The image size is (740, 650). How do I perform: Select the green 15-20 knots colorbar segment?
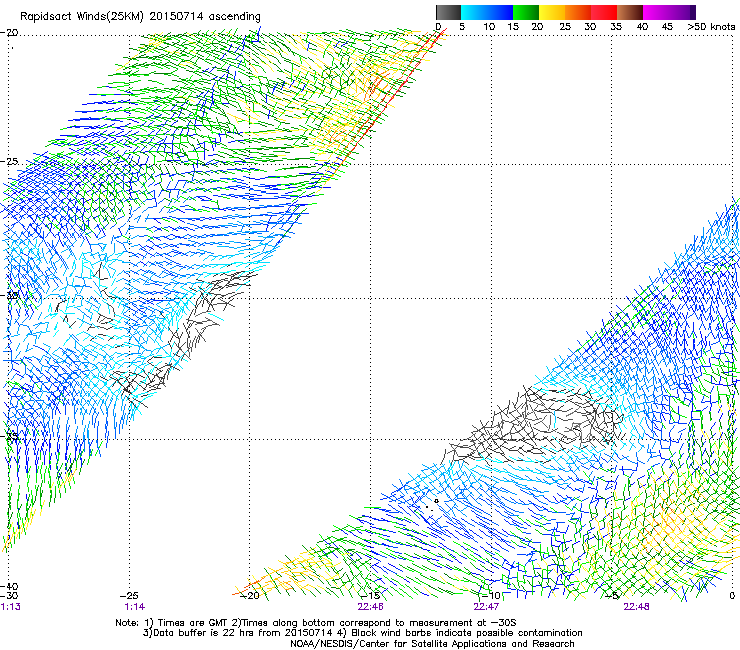coord(526,12)
